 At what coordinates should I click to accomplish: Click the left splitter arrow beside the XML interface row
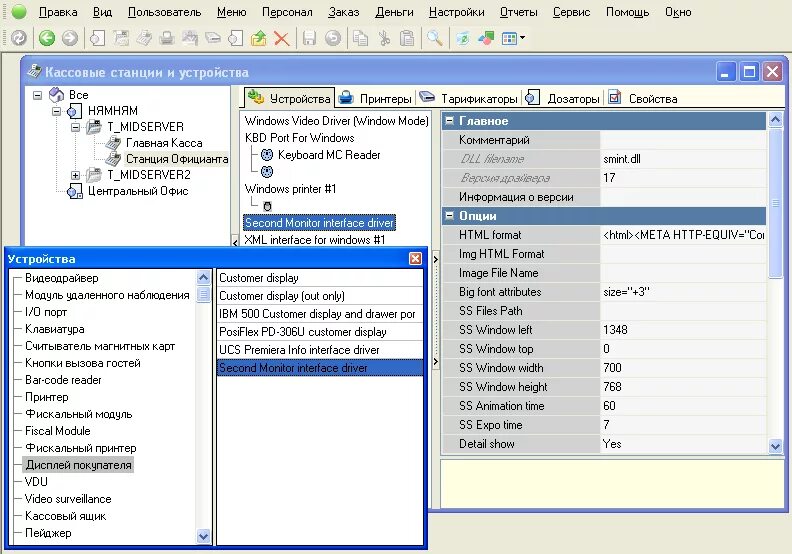[x=235, y=243]
